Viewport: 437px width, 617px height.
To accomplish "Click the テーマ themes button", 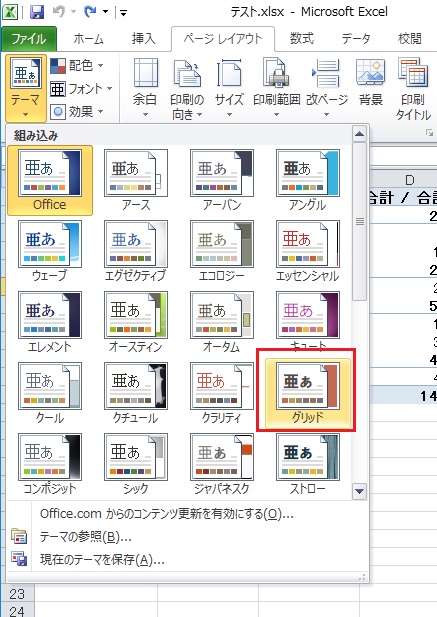I will point(26,88).
